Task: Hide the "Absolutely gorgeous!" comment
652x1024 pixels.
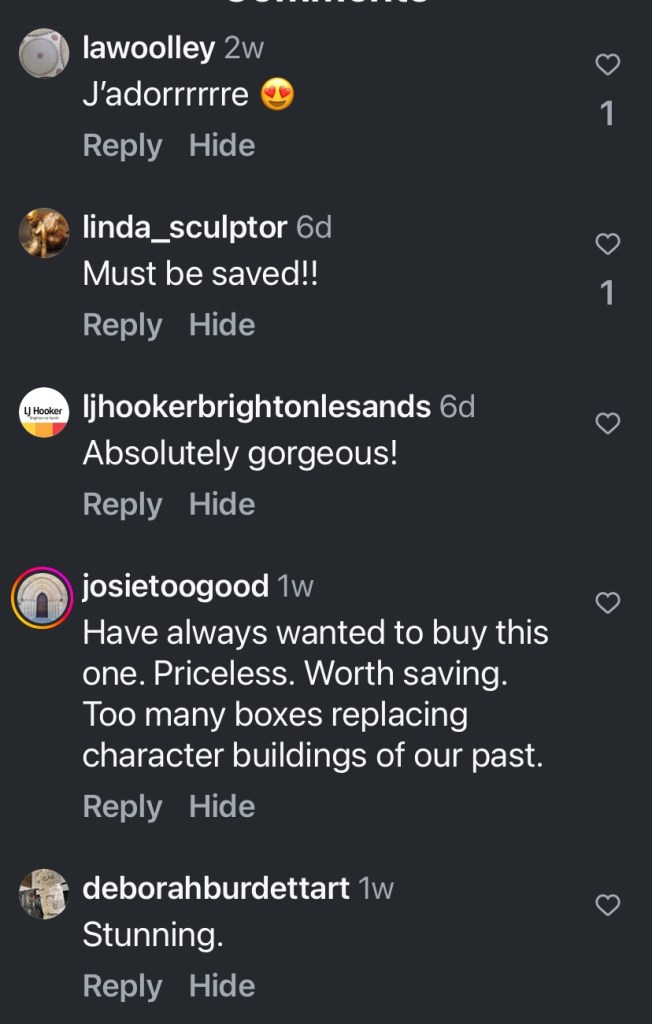Action: click(222, 505)
